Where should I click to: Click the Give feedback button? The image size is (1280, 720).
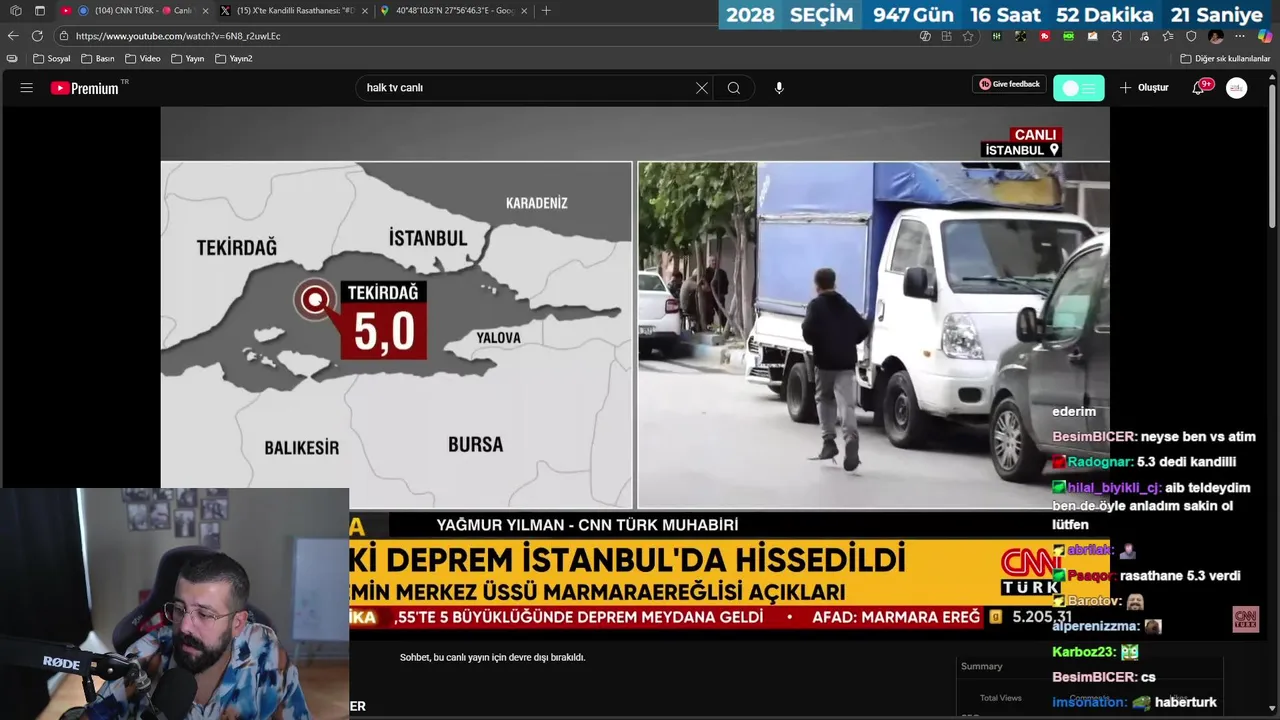[1009, 85]
